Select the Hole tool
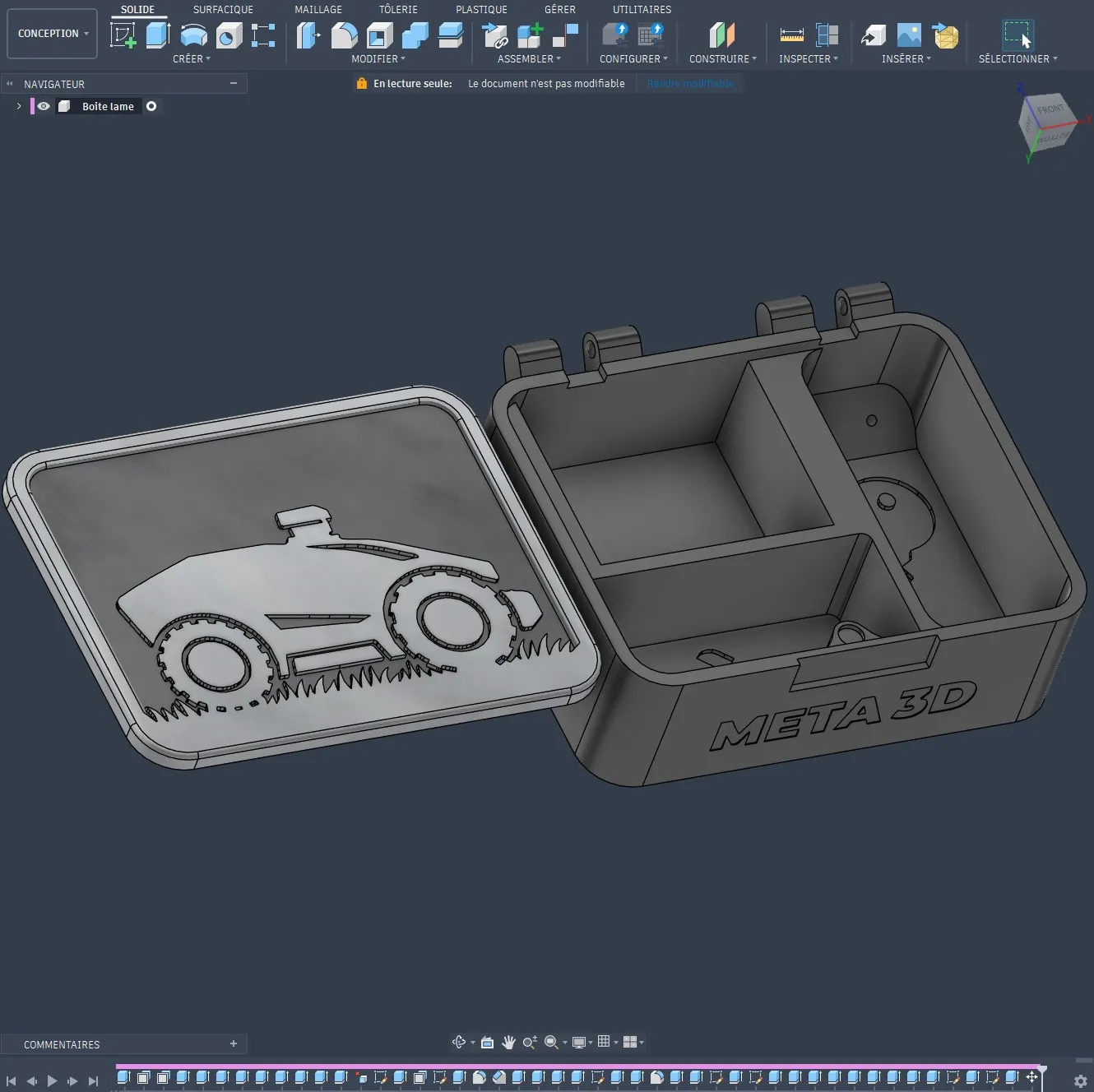The width and height of the screenshot is (1094, 1092). point(229,35)
